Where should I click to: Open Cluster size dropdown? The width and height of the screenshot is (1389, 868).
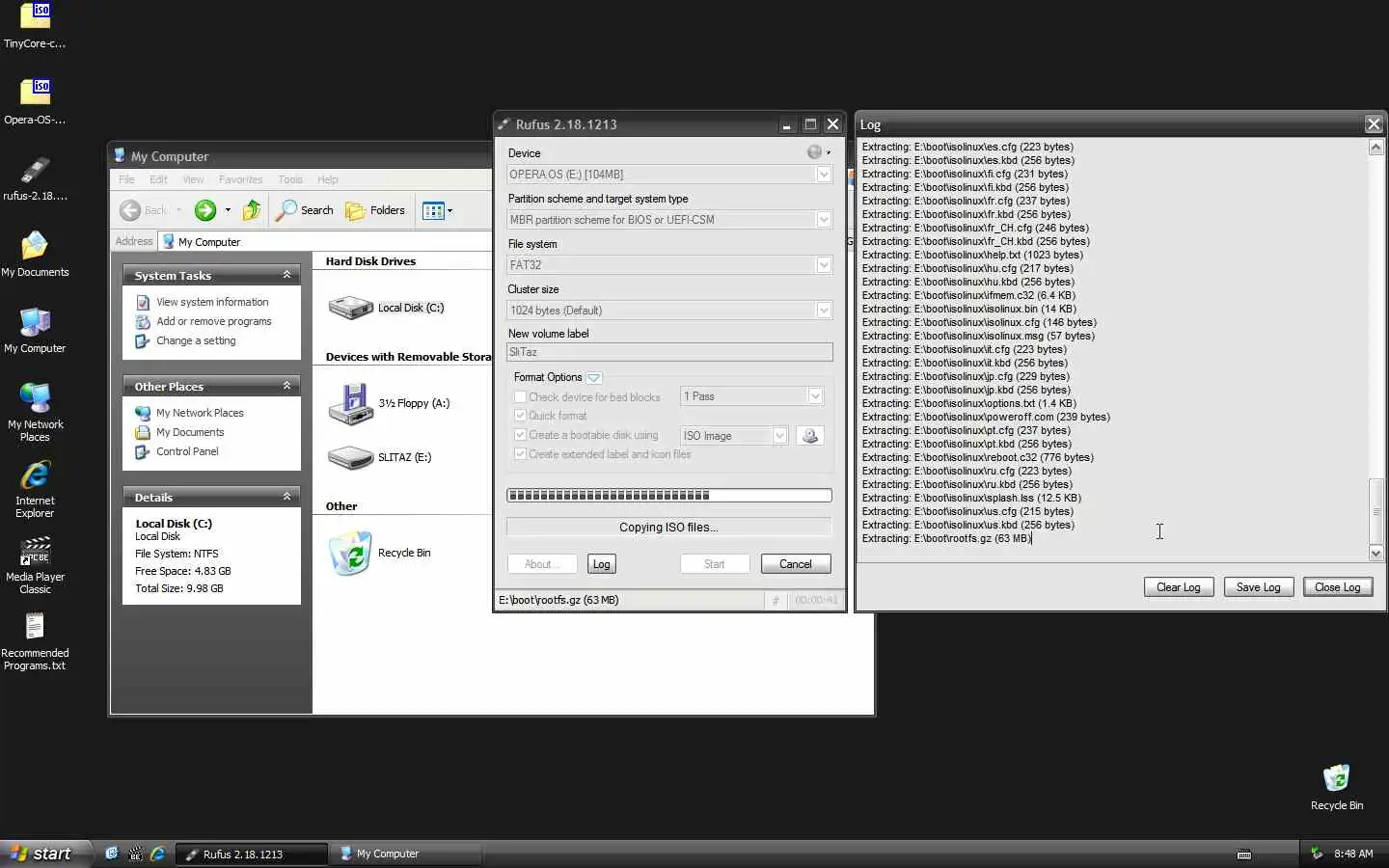pos(669,311)
